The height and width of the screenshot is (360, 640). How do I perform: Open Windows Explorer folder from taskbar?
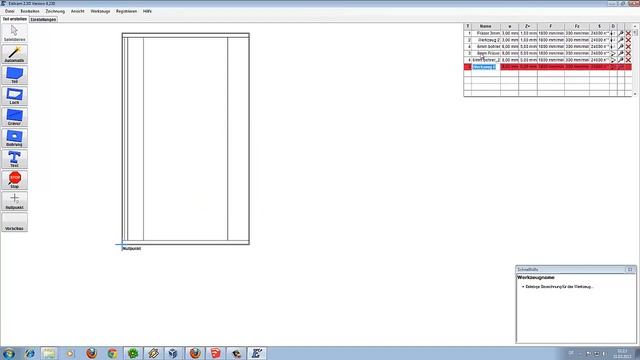tap(49, 353)
